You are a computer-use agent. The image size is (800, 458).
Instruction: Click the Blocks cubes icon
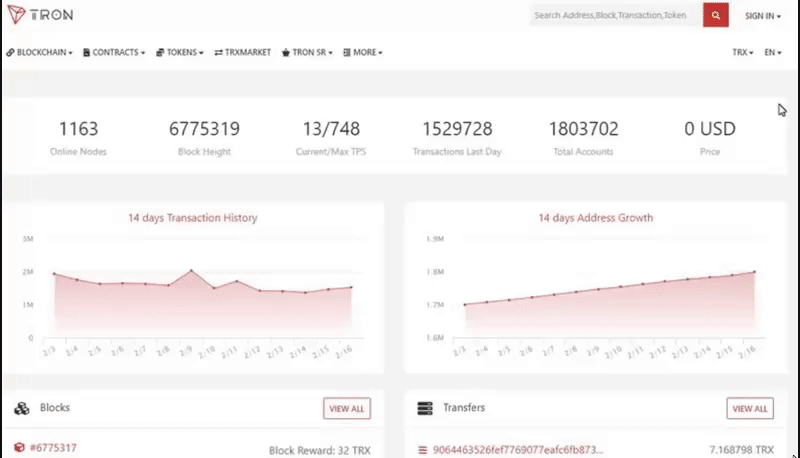(22, 408)
